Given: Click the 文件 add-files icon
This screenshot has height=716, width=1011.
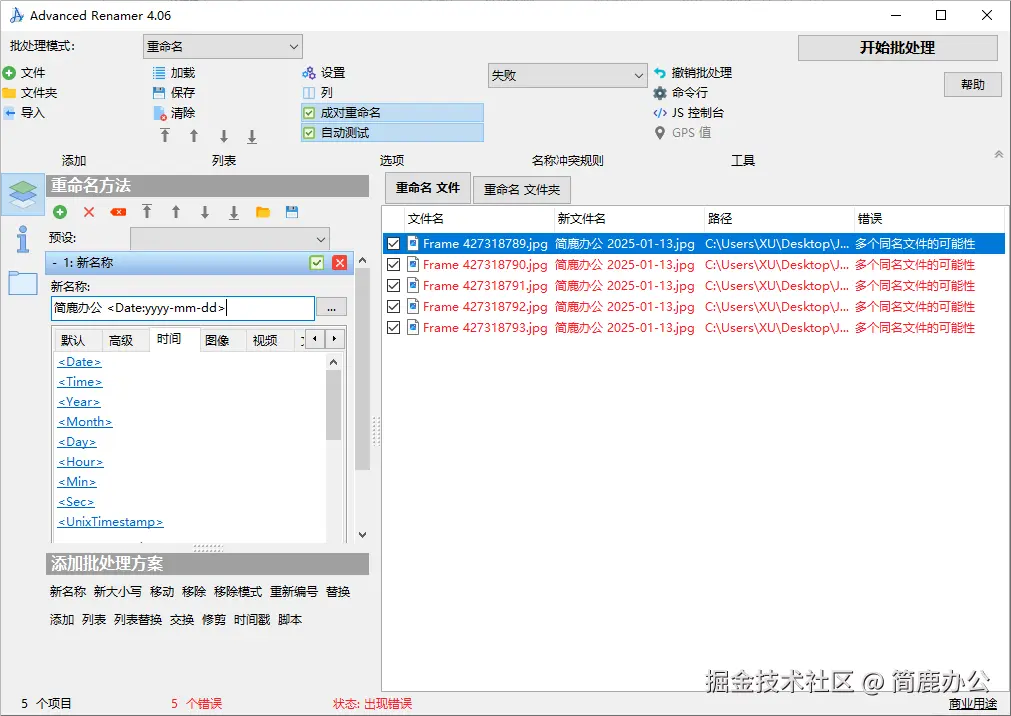Looking at the screenshot, I should [x=9, y=73].
